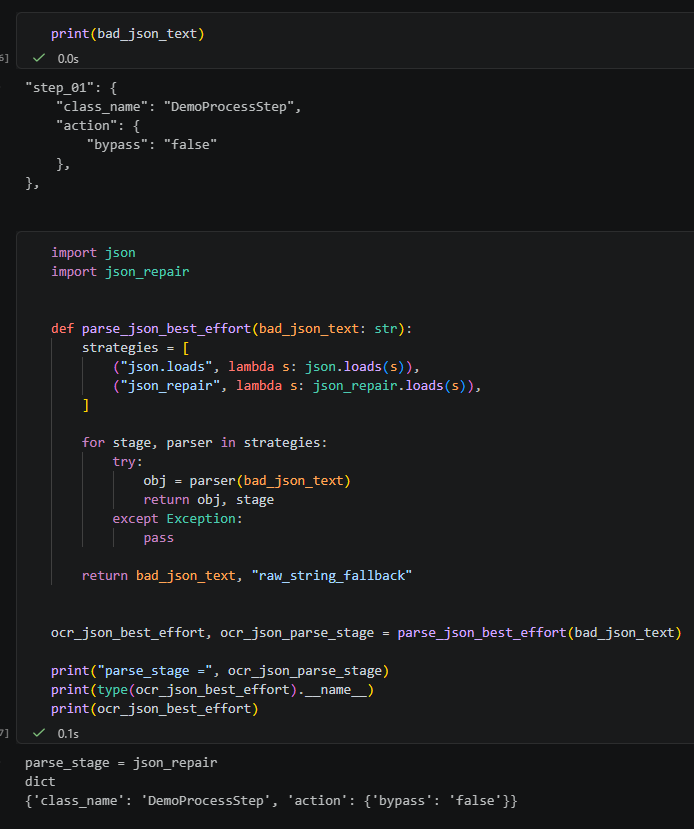This screenshot has width=694, height=829.
Task: Click the for stage, parser in strategies: line
Action: coord(205,443)
